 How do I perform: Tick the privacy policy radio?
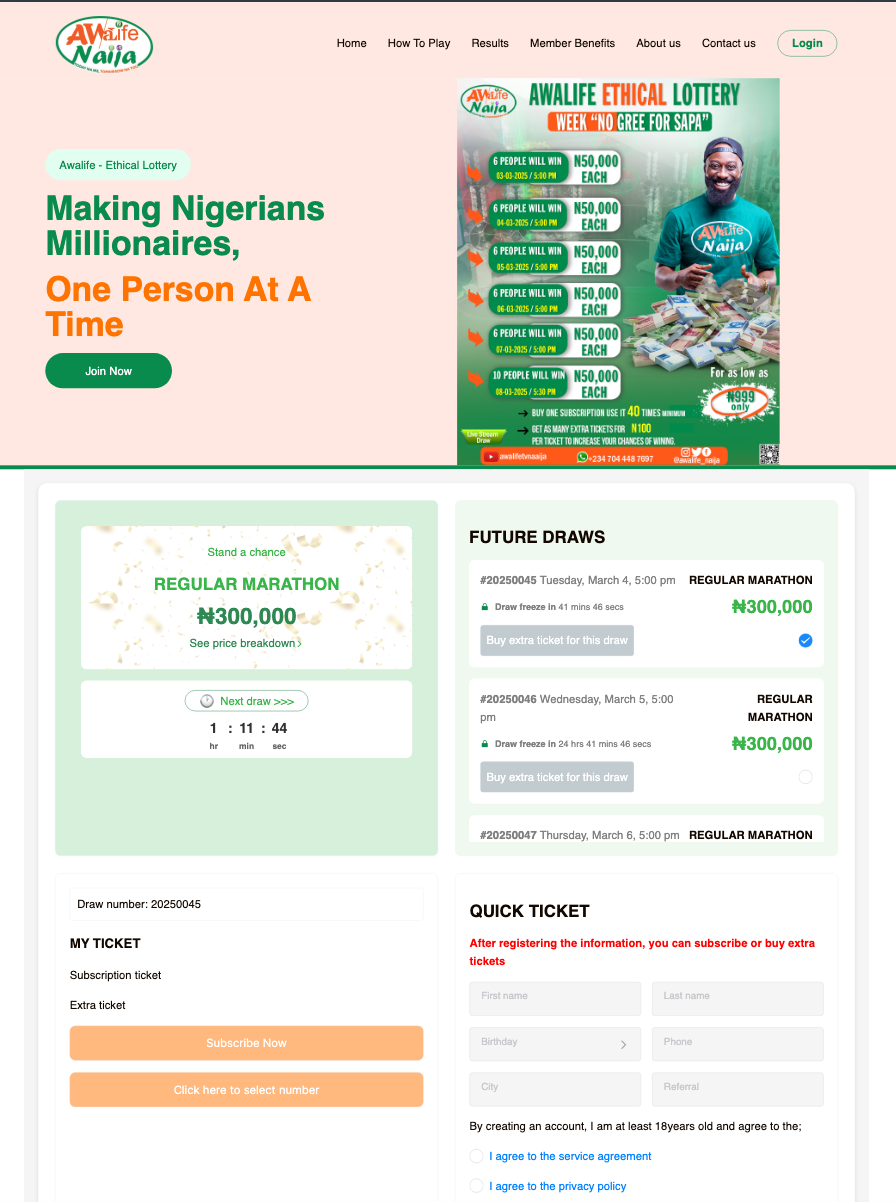pyautogui.click(x=476, y=1186)
